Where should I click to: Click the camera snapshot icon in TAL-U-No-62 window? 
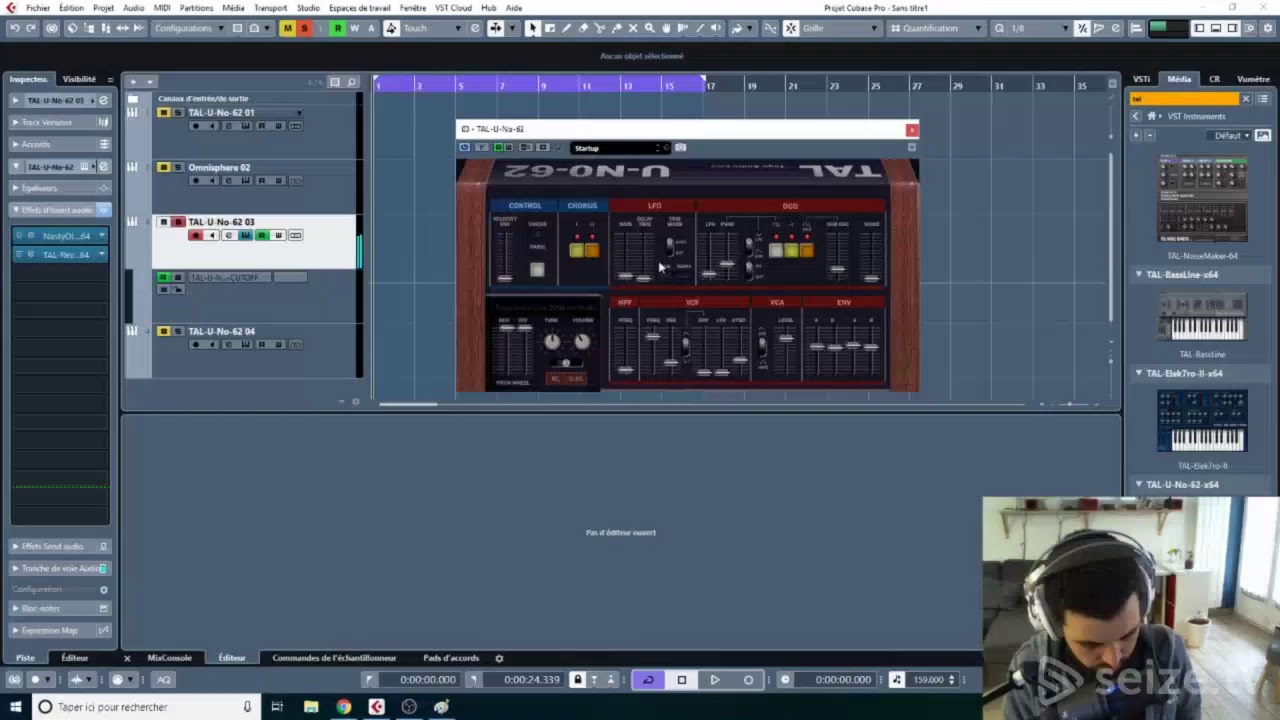(x=680, y=148)
